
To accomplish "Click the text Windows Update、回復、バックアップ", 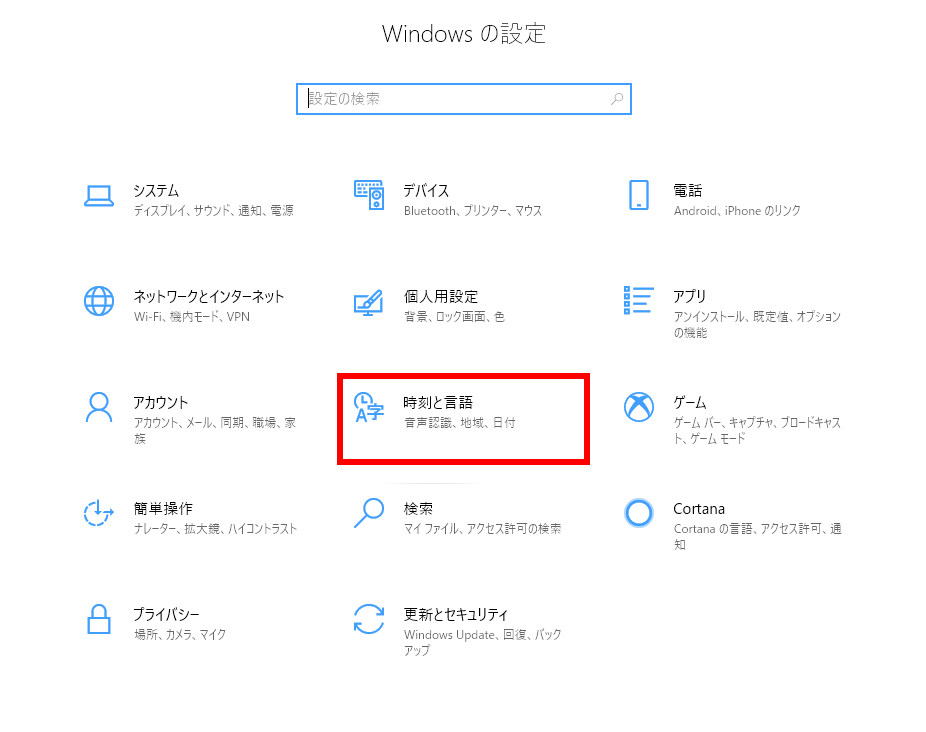I will point(482,642).
